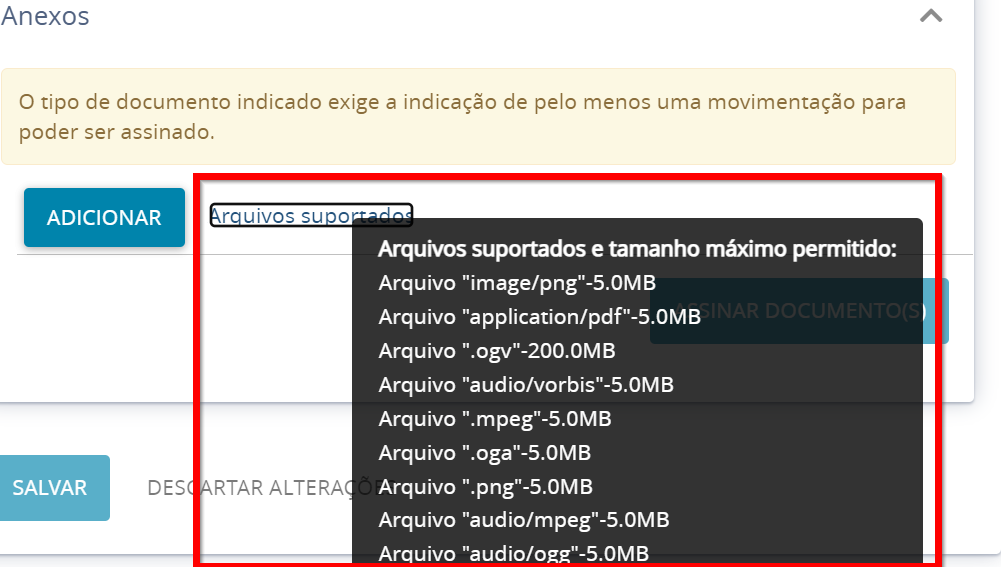This screenshot has width=1001, height=567.
Task: Click the warning line starting 'O tipo de documento'
Action: coord(462,101)
